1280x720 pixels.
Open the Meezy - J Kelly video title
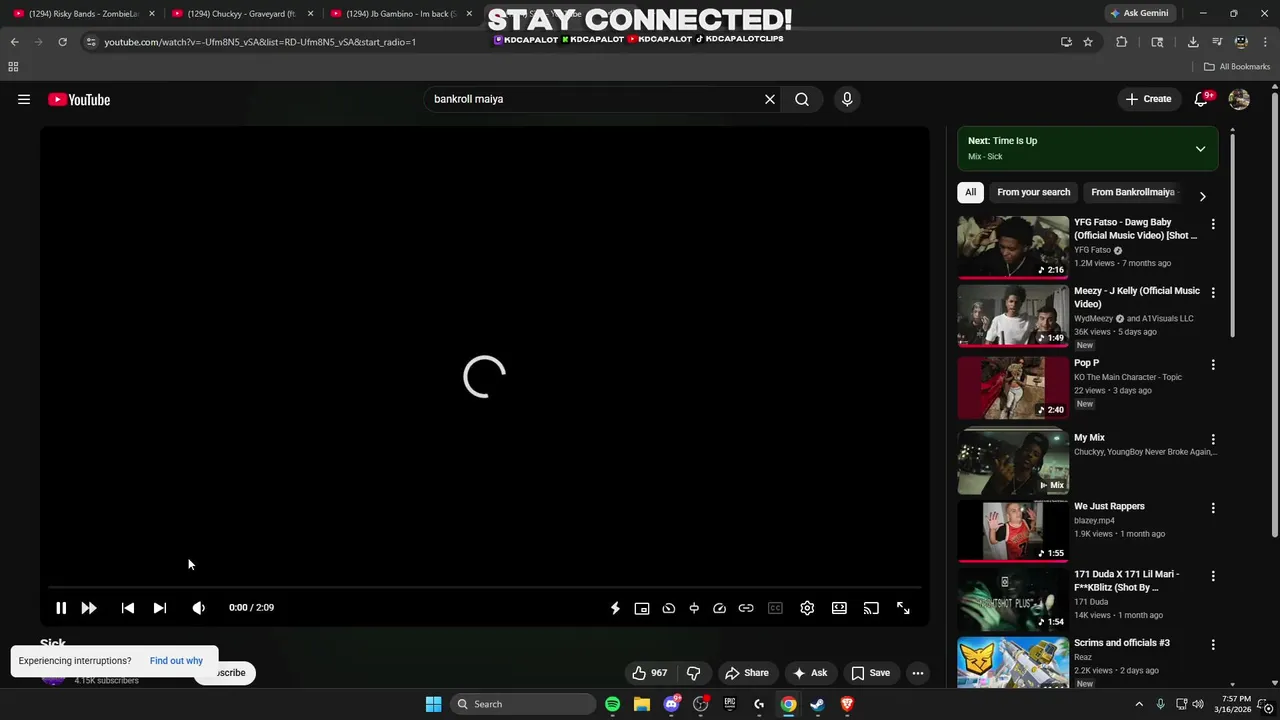(x=1137, y=297)
